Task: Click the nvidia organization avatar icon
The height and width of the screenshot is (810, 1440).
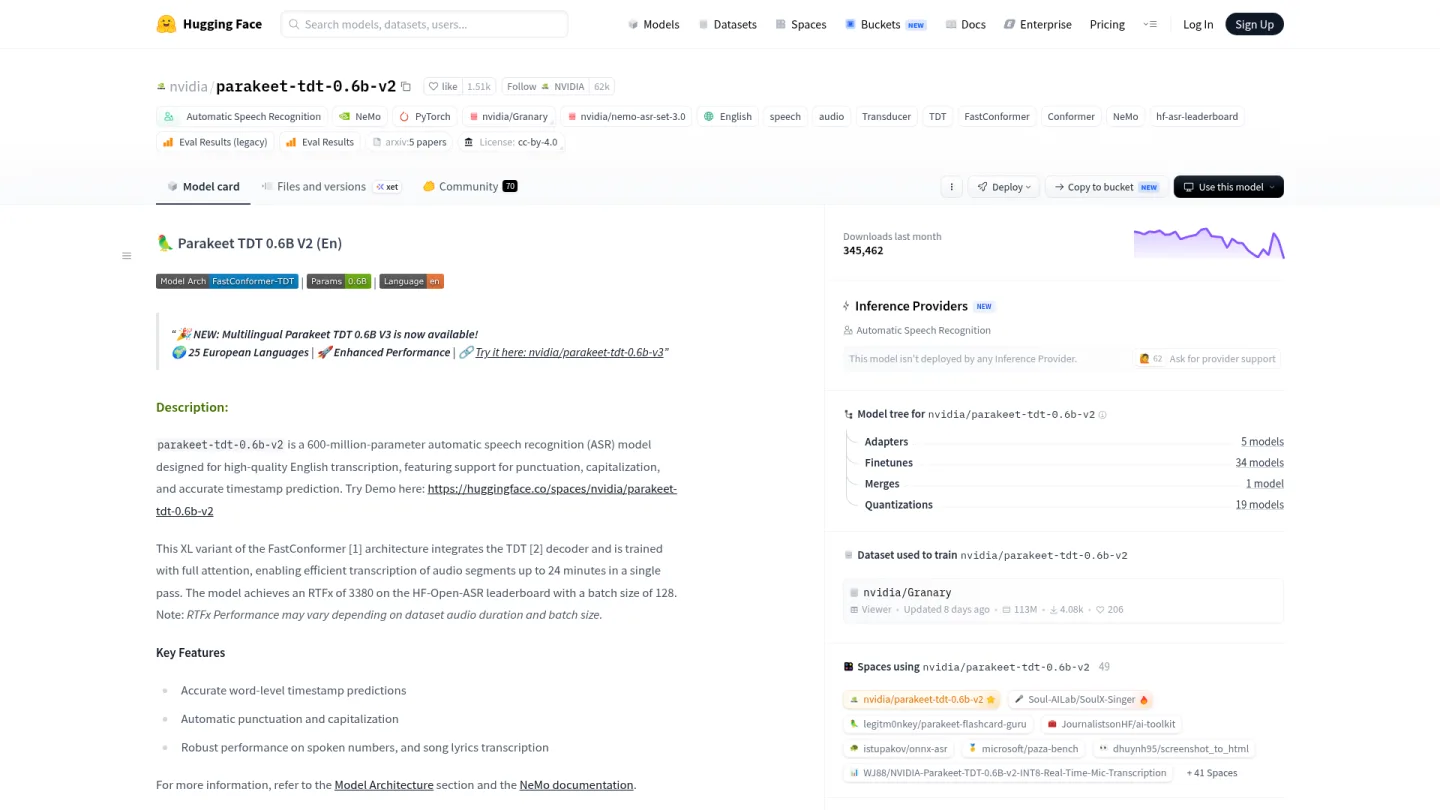Action: coord(161,87)
